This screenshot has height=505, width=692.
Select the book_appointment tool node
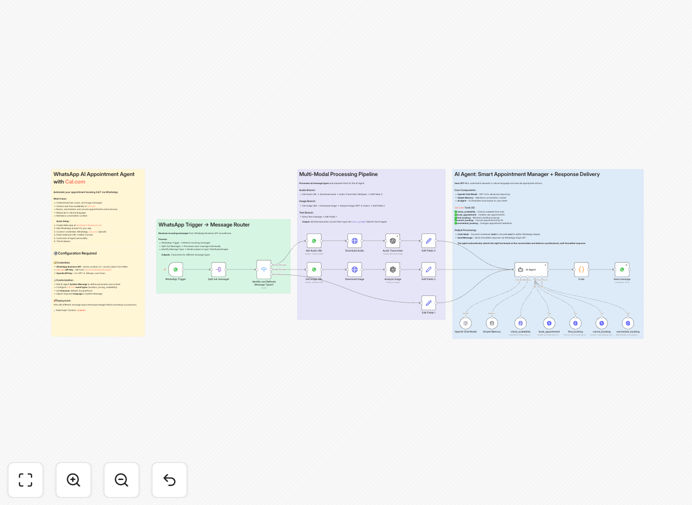[x=549, y=323]
